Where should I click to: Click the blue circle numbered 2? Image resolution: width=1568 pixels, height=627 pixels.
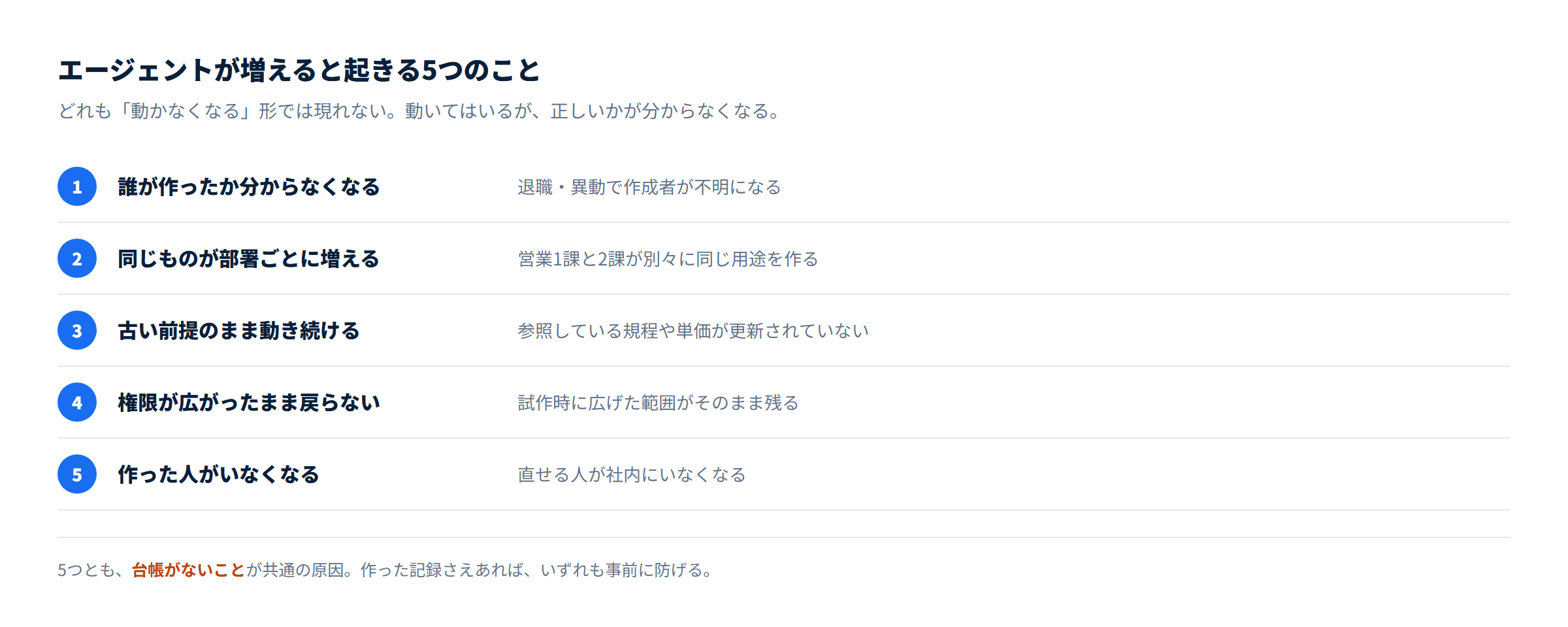[x=77, y=258]
